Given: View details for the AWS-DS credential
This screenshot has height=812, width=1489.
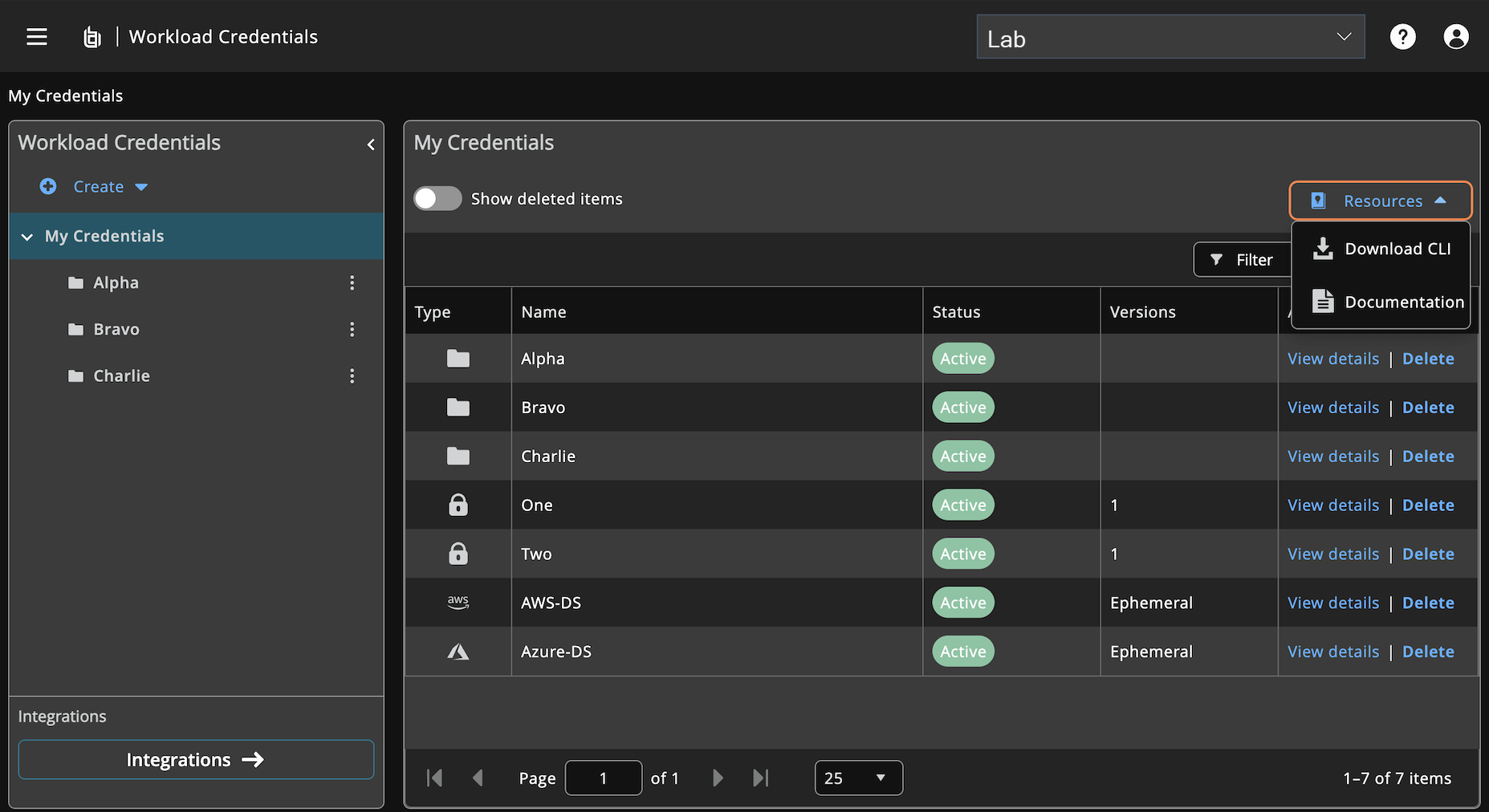Looking at the screenshot, I should 1333,603.
